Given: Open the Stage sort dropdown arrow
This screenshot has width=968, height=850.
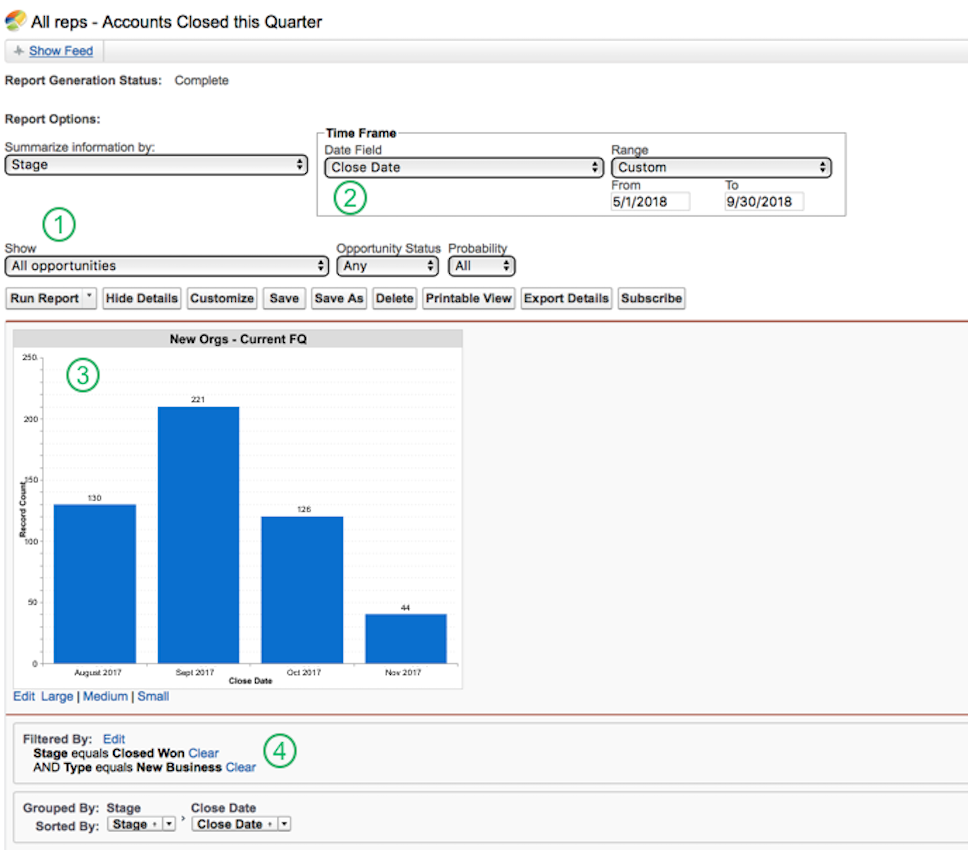Looking at the screenshot, I should [x=169, y=824].
